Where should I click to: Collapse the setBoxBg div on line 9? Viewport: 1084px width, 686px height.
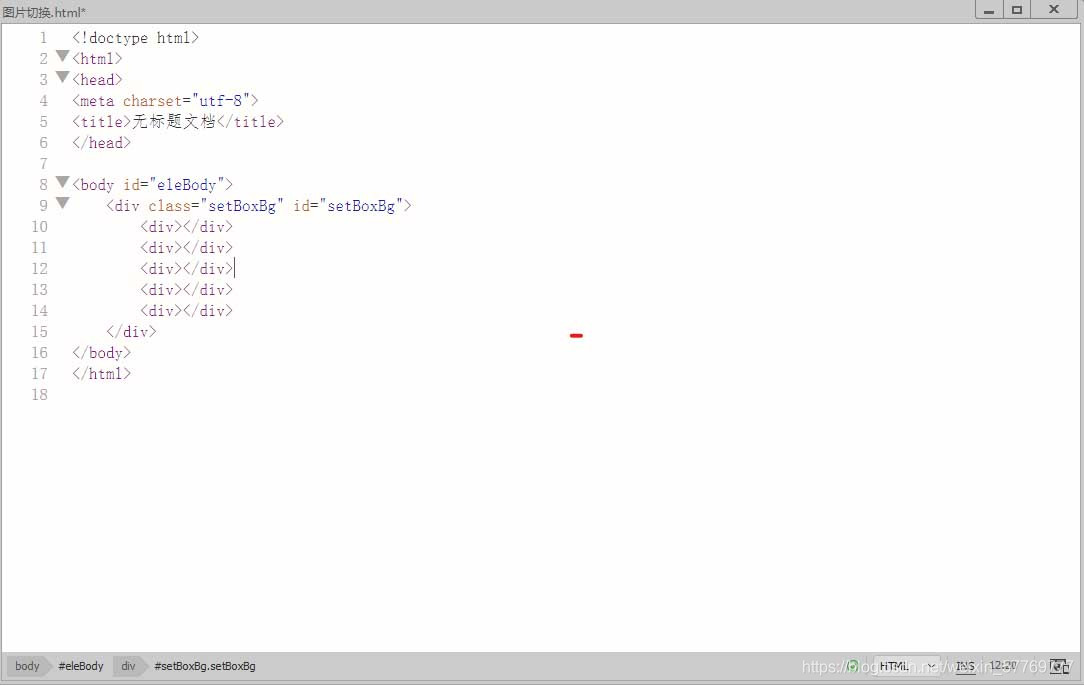coord(62,203)
